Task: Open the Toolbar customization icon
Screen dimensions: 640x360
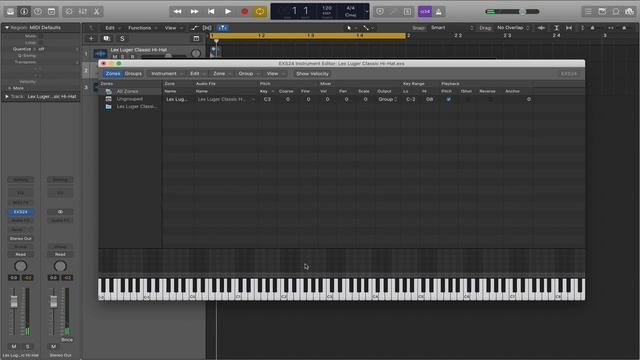Action: (51, 11)
